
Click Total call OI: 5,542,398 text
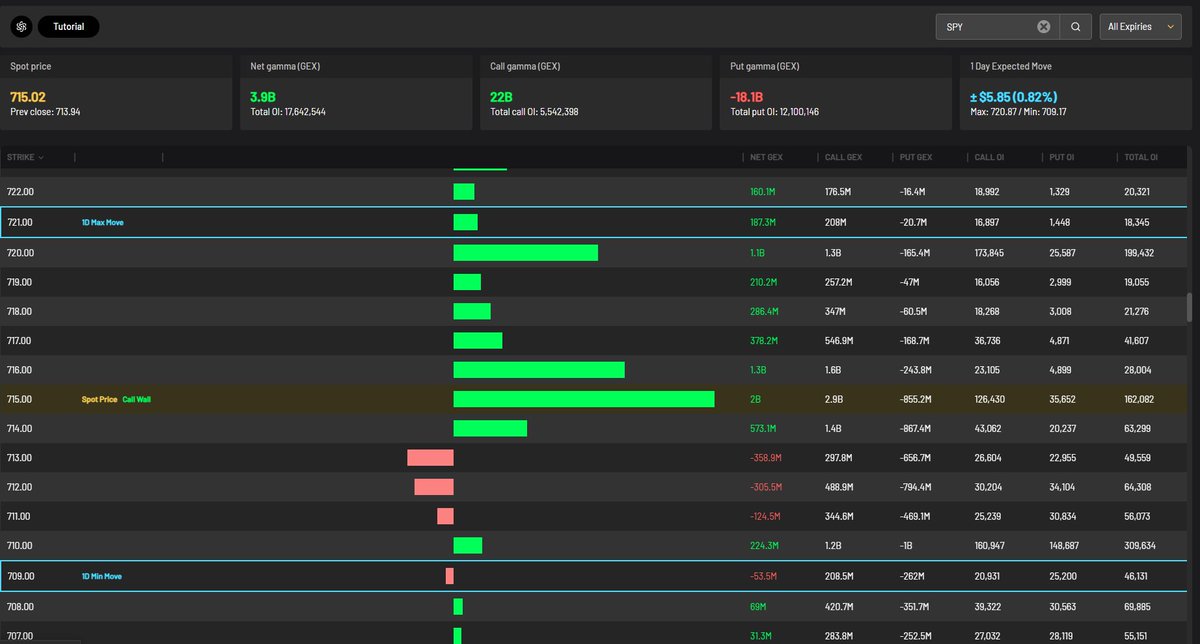coord(534,112)
